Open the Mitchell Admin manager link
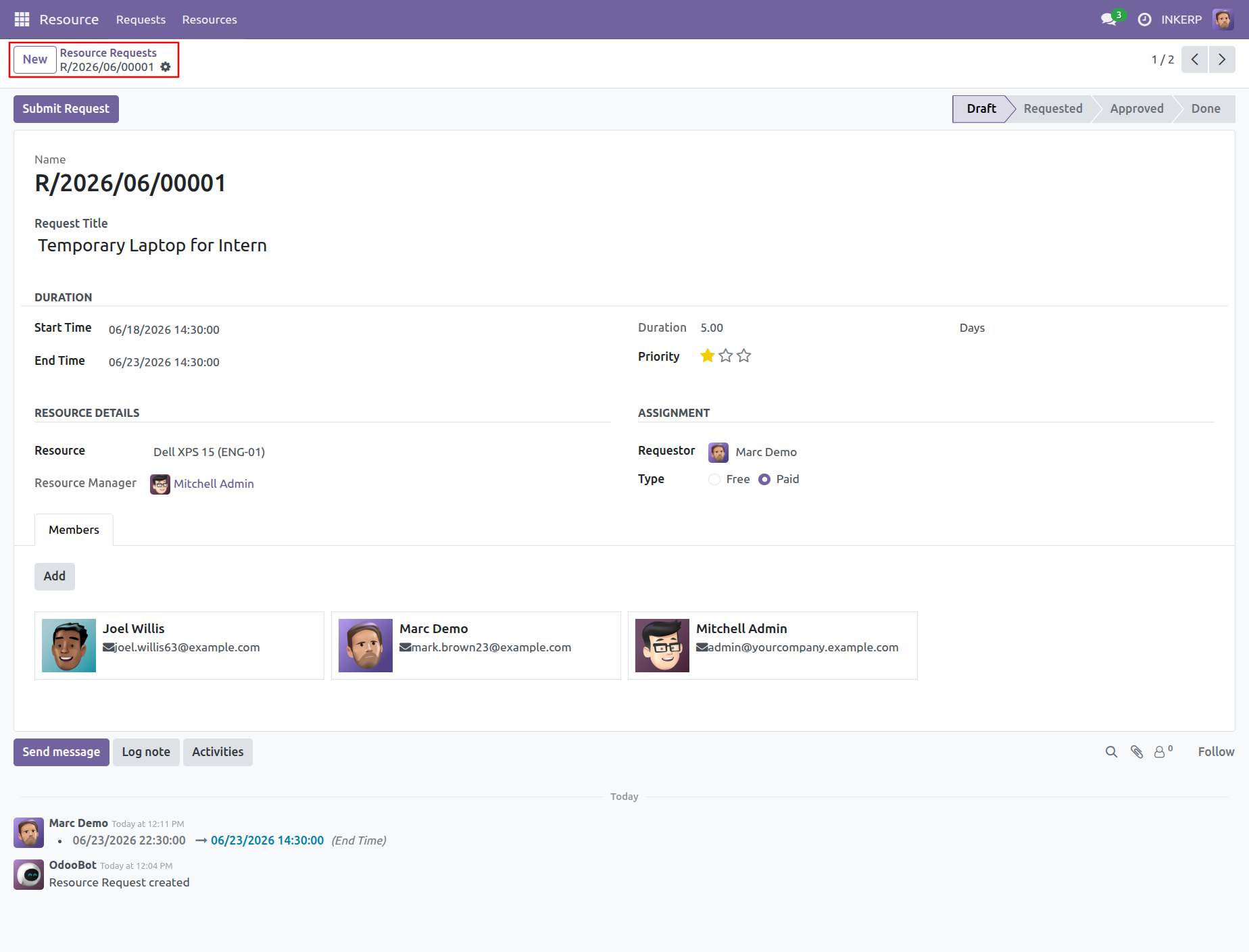The width and height of the screenshot is (1249, 952). coord(214,484)
